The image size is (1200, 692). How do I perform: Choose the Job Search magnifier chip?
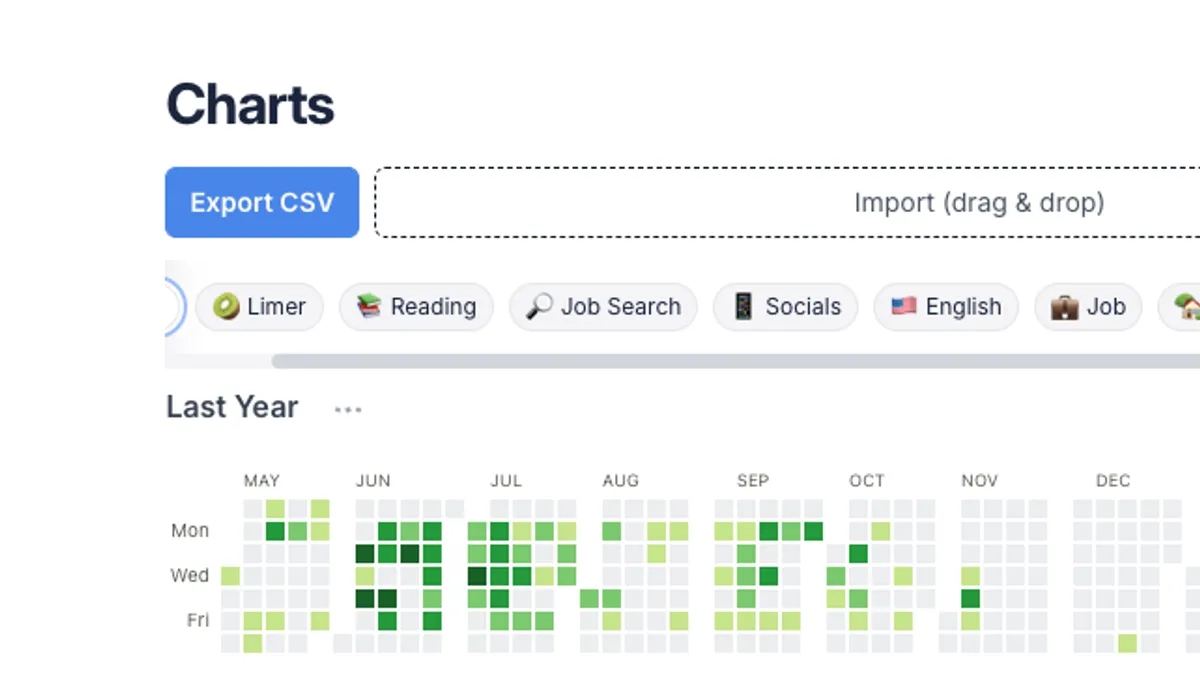click(x=603, y=307)
